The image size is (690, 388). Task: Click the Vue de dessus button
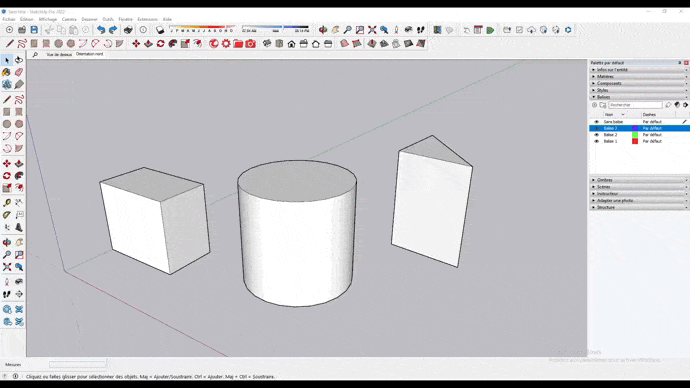pyautogui.click(x=59, y=55)
